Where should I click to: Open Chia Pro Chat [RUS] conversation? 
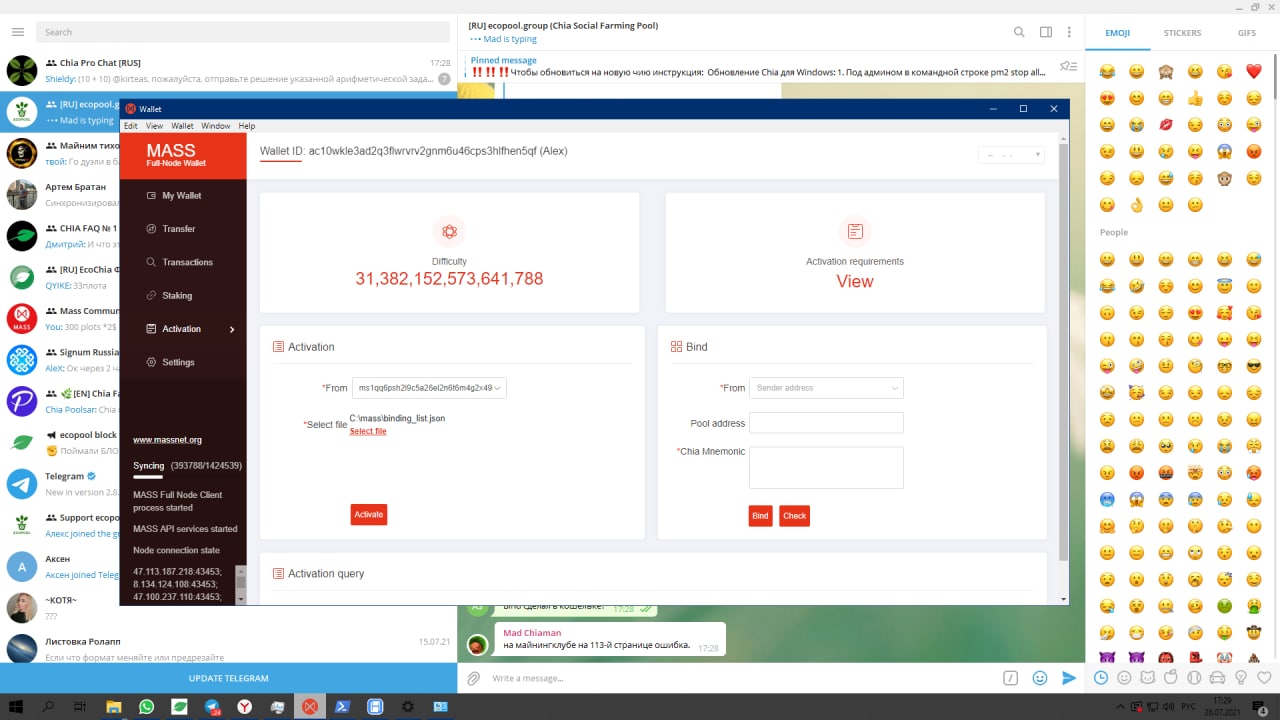point(228,70)
